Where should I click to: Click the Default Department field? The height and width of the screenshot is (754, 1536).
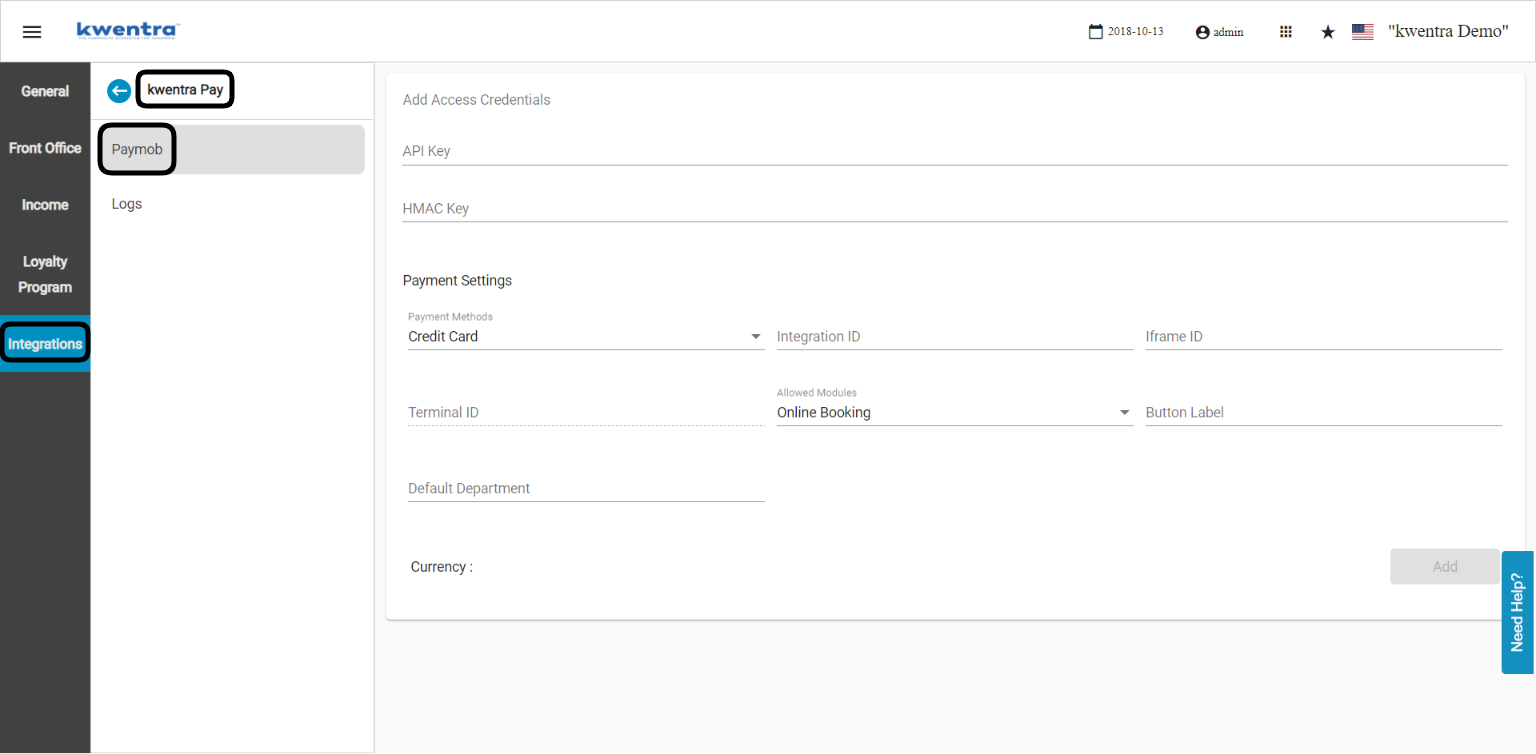[586, 489]
